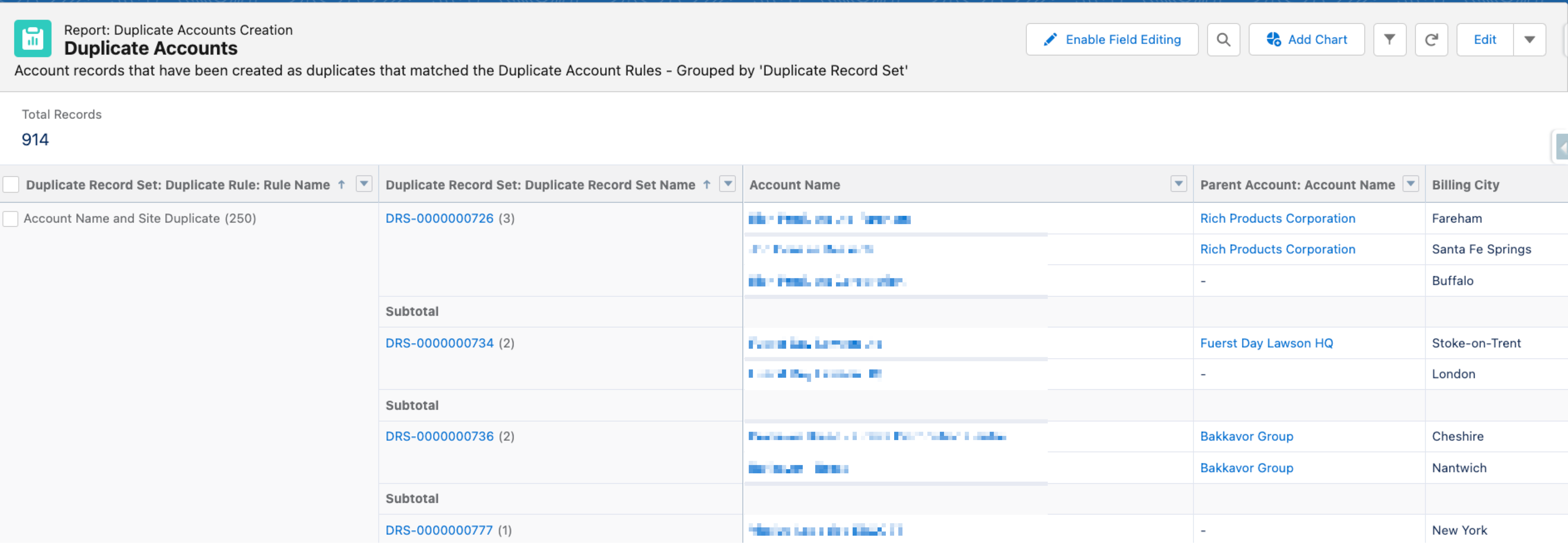Viewport: 1568px width, 544px height.
Task: Open record set DRS-0000000777
Action: click(x=439, y=531)
